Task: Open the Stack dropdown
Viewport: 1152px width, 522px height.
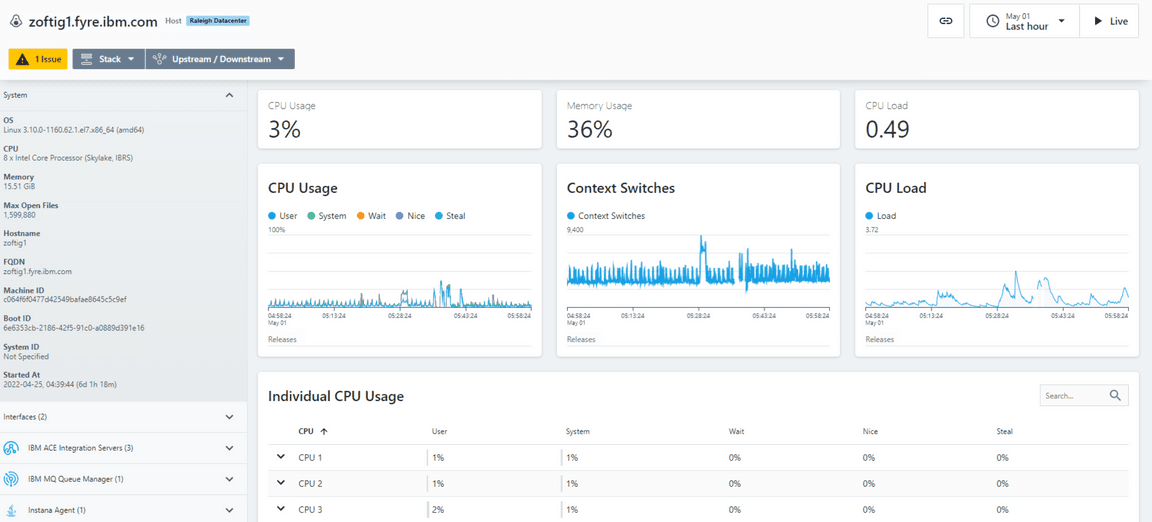Action: [108, 59]
